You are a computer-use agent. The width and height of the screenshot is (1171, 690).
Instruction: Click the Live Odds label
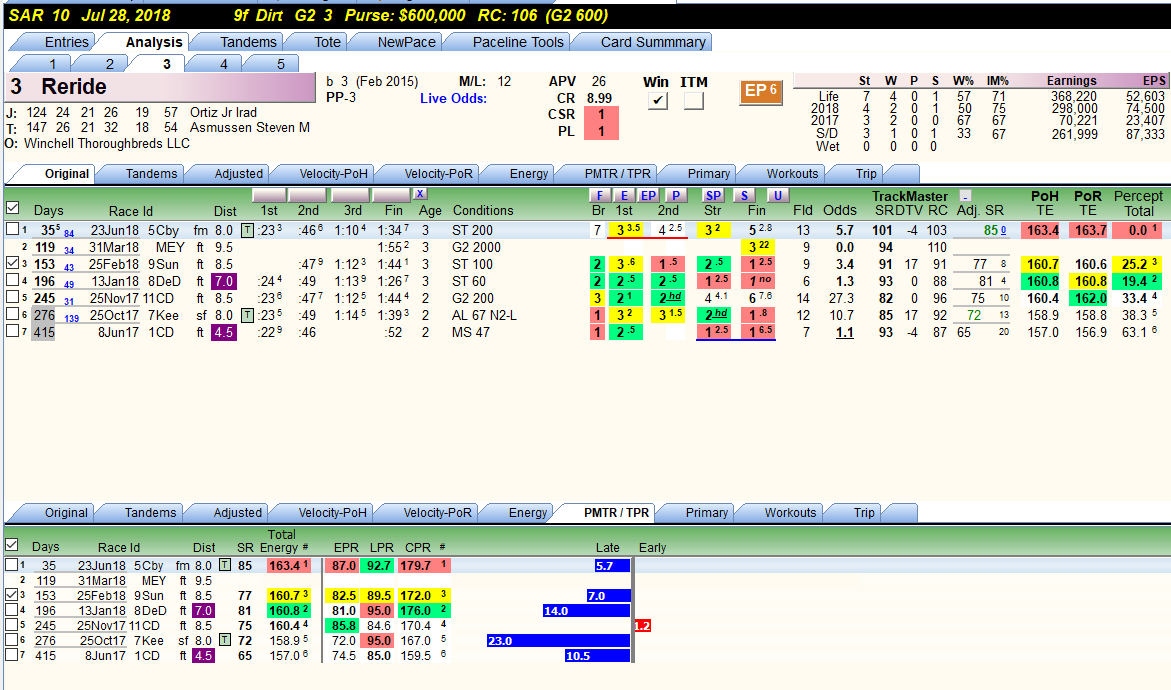pos(453,99)
